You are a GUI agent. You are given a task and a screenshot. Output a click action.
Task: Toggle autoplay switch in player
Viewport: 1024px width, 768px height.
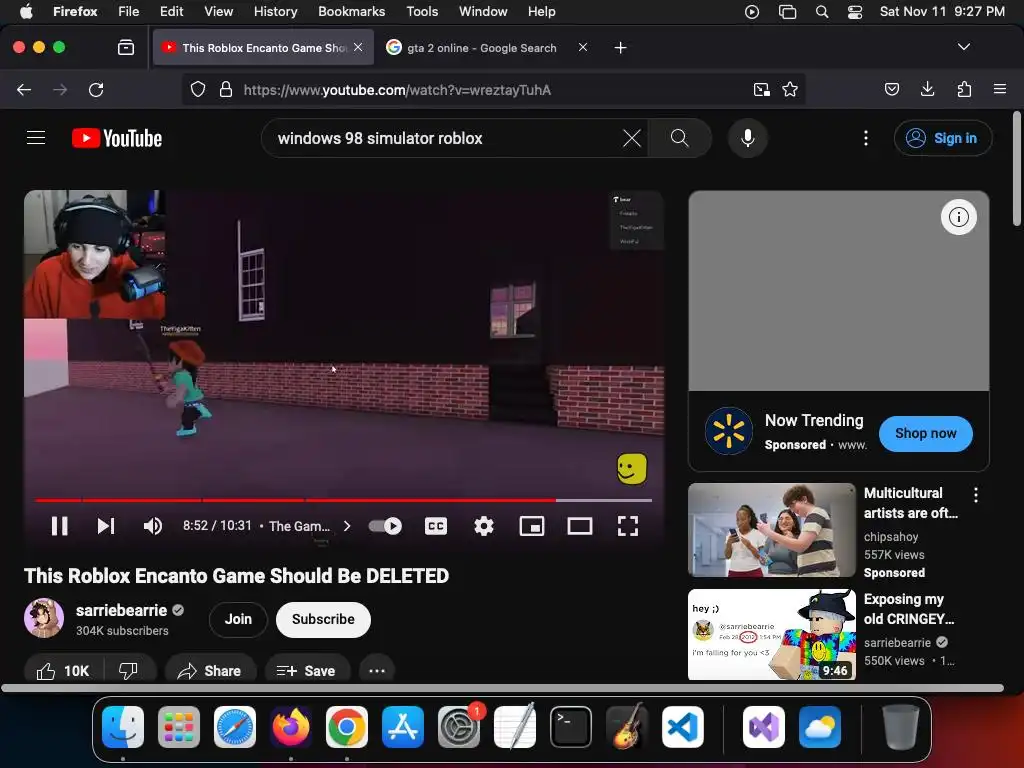pyautogui.click(x=385, y=526)
